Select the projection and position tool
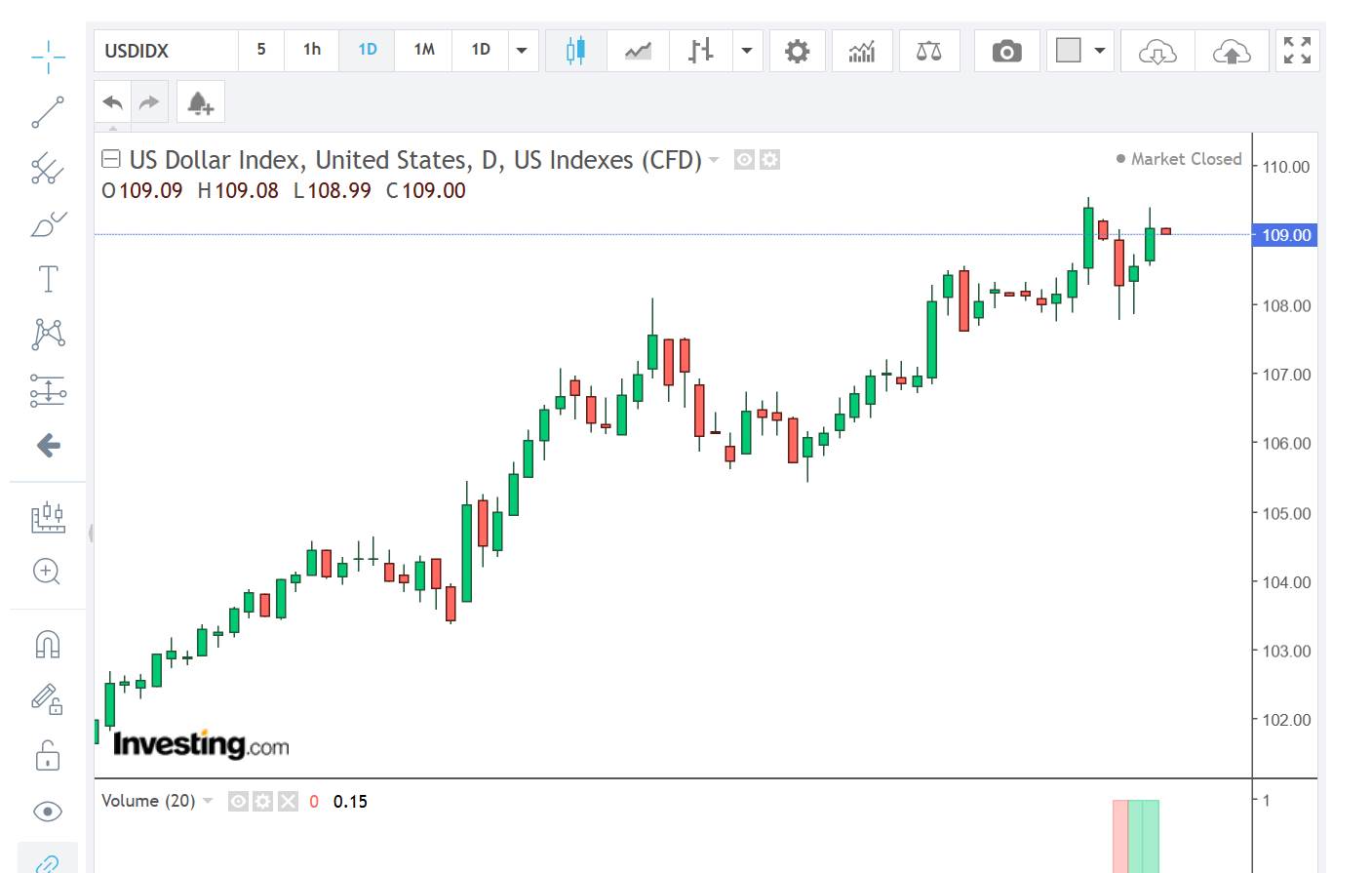This screenshot has height=873, width=1372. point(48,390)
